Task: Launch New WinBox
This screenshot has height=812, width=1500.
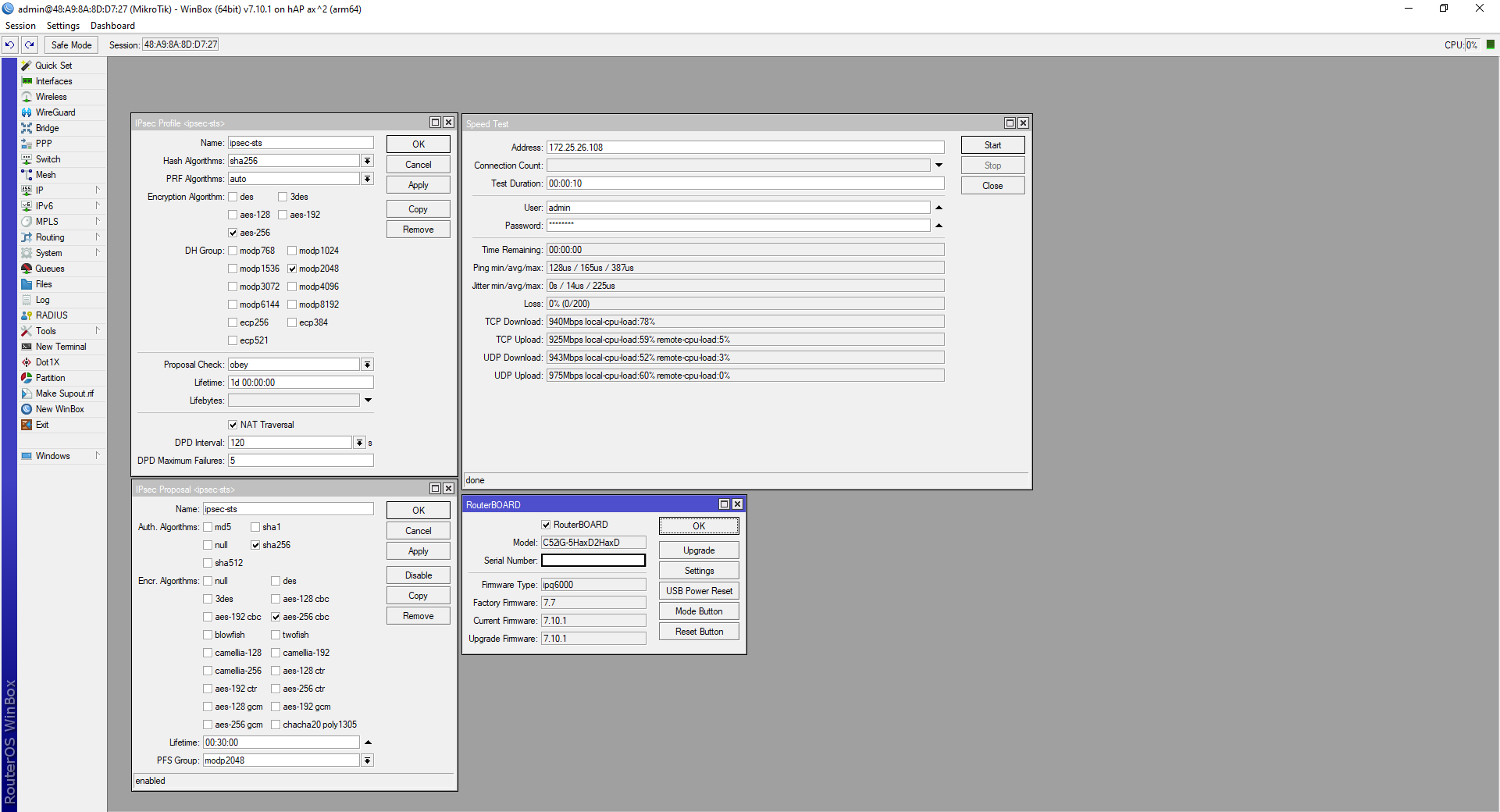Action: tap(59, 409)
